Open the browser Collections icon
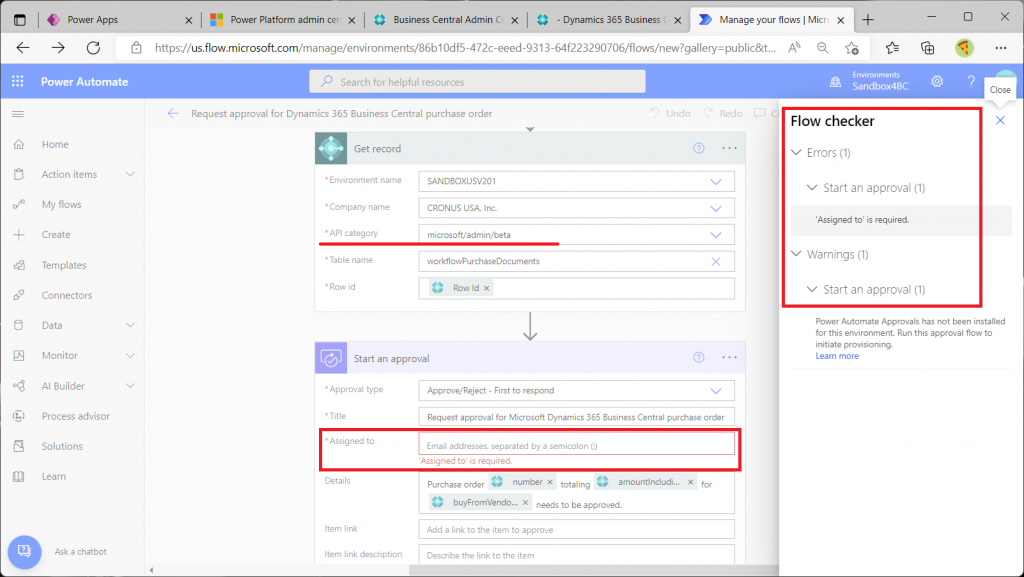 click(927, 48)
